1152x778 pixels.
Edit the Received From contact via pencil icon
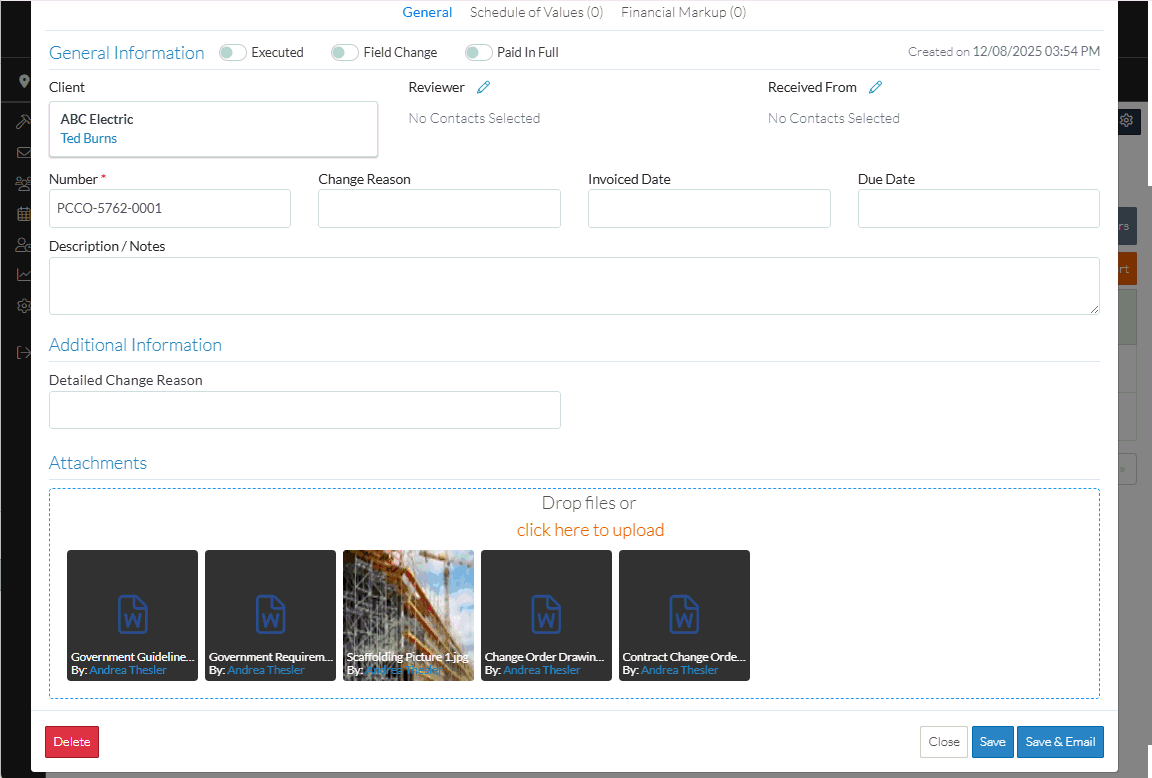(x=875, y=88)
